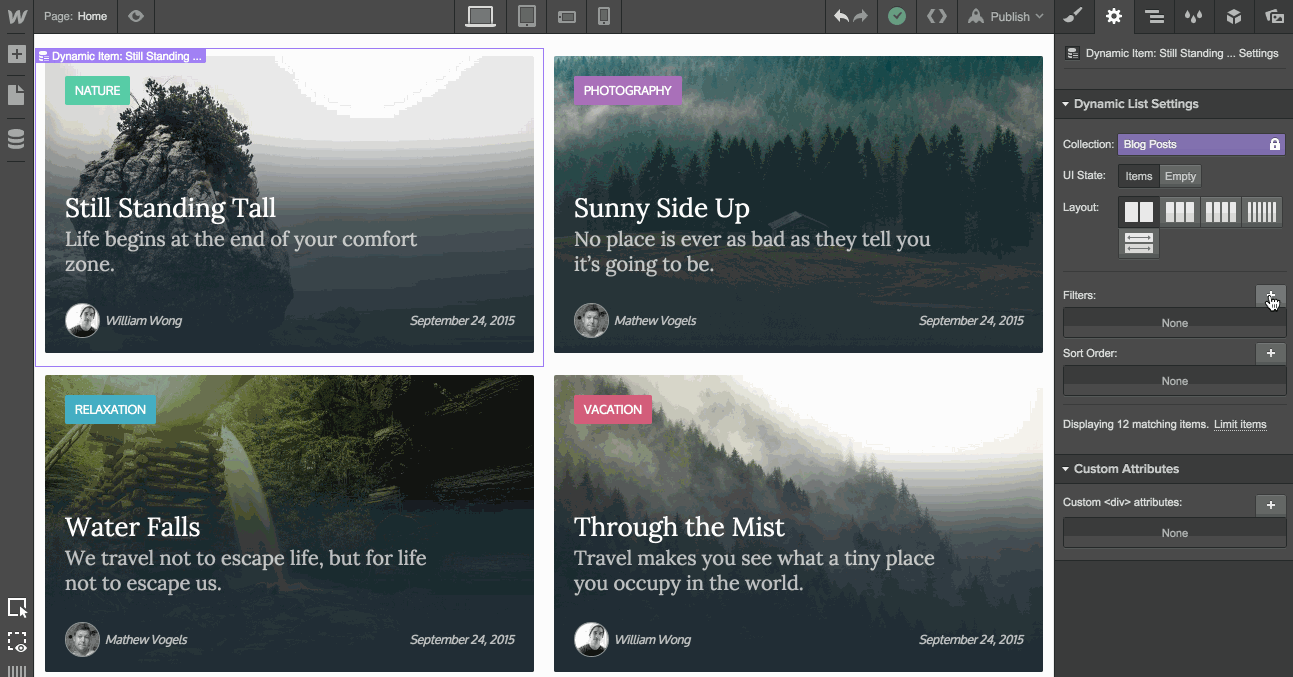Open the Interactions droplets tab
The height and width of the screenshot is (677, 1293).
1193,16
